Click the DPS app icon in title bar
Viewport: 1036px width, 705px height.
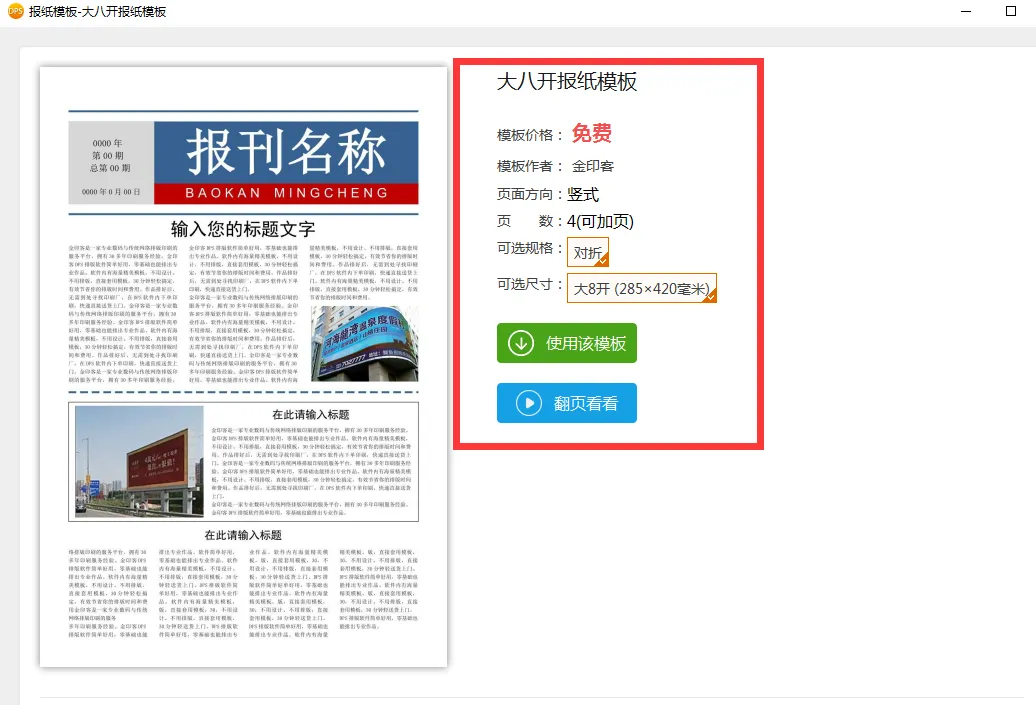point(15,11)
